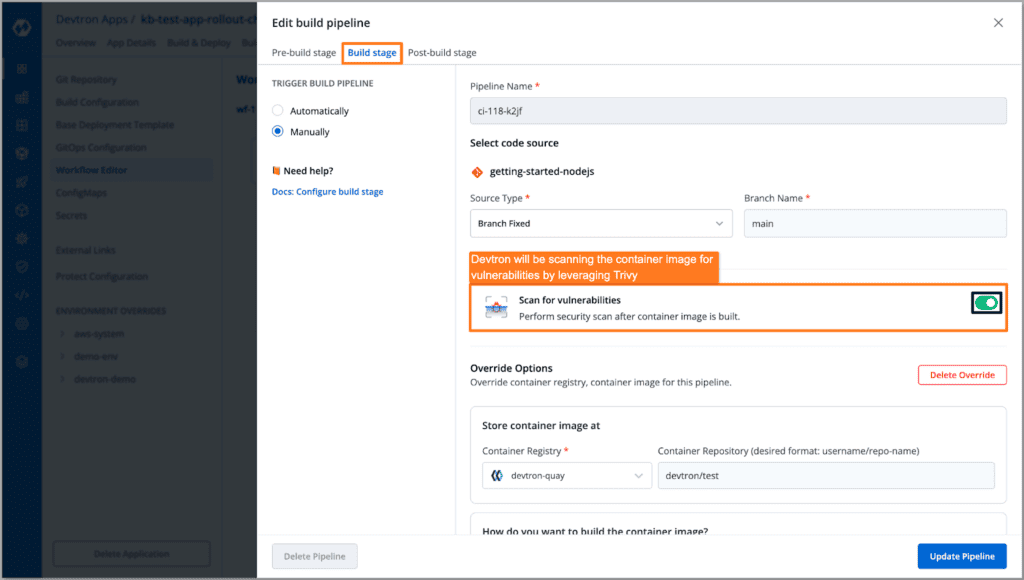Image resolution: width=1024 pixels, height=580 pixels.
Task: Select the charts icon in the left sidebar rail
Action: point(22,96)
